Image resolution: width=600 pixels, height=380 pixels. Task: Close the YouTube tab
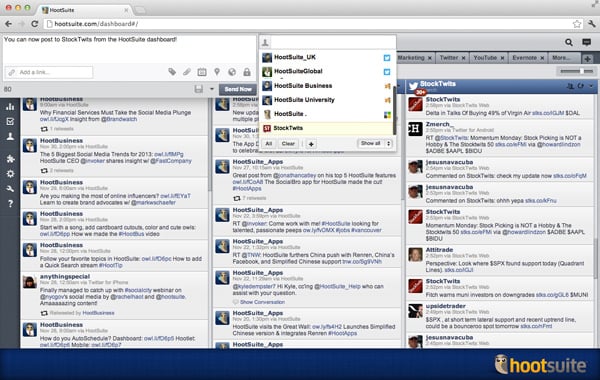[502, 58]
